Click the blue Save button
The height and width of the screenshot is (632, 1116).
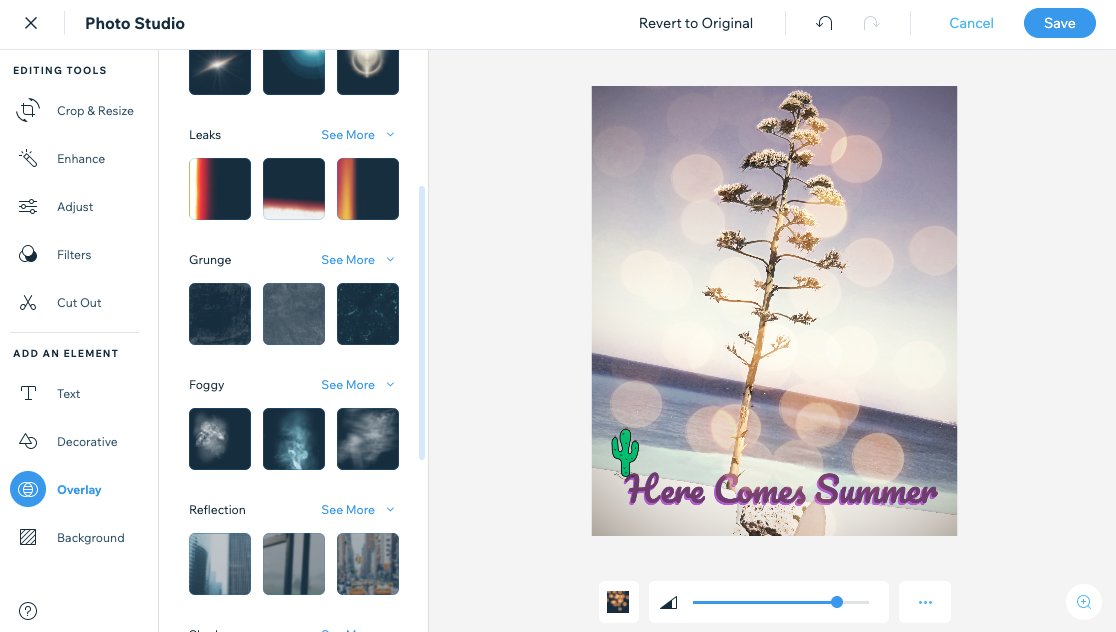[x=1059, y=23]
